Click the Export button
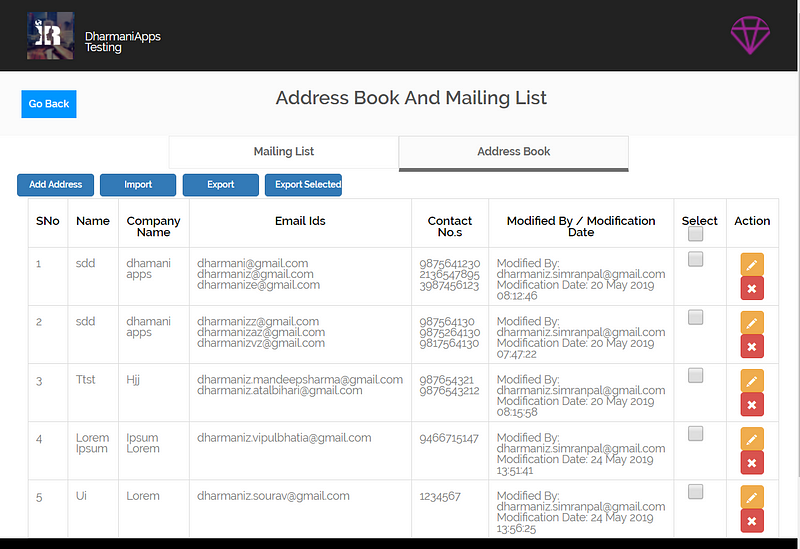Viewport: 800px width, 549px height. (220, 185)
